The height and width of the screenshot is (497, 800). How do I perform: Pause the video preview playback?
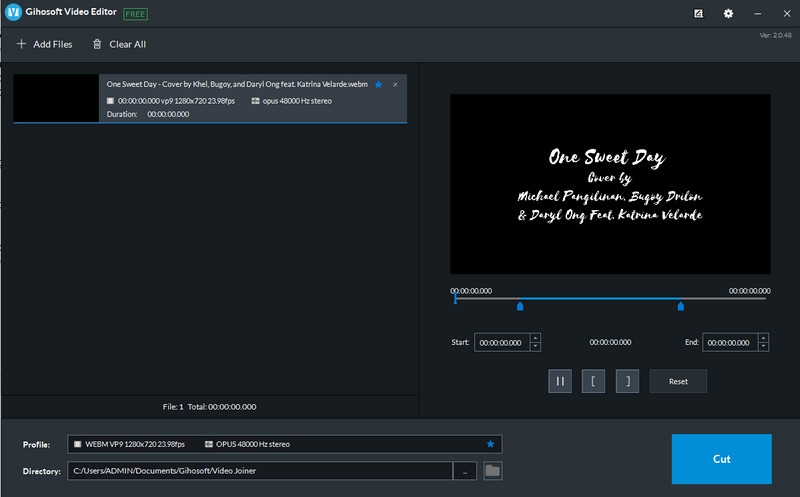(560, 381)
